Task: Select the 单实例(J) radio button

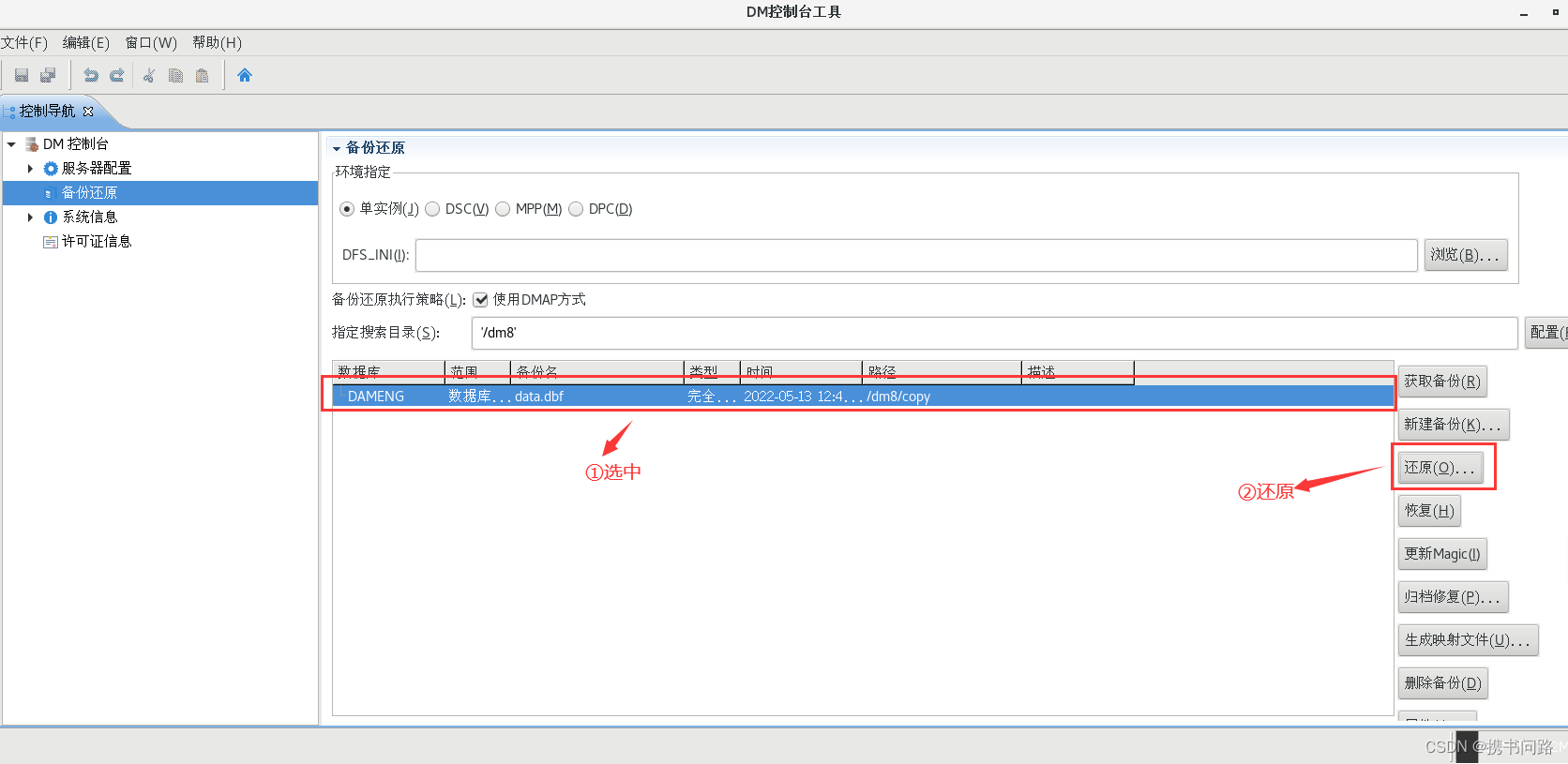Action: [347, 209]
